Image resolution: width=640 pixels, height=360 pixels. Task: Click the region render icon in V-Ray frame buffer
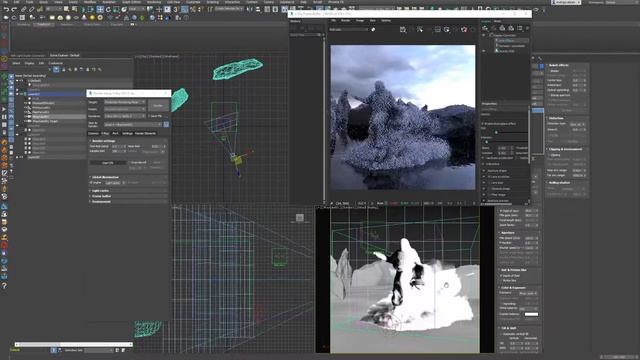tap(420, 29)
